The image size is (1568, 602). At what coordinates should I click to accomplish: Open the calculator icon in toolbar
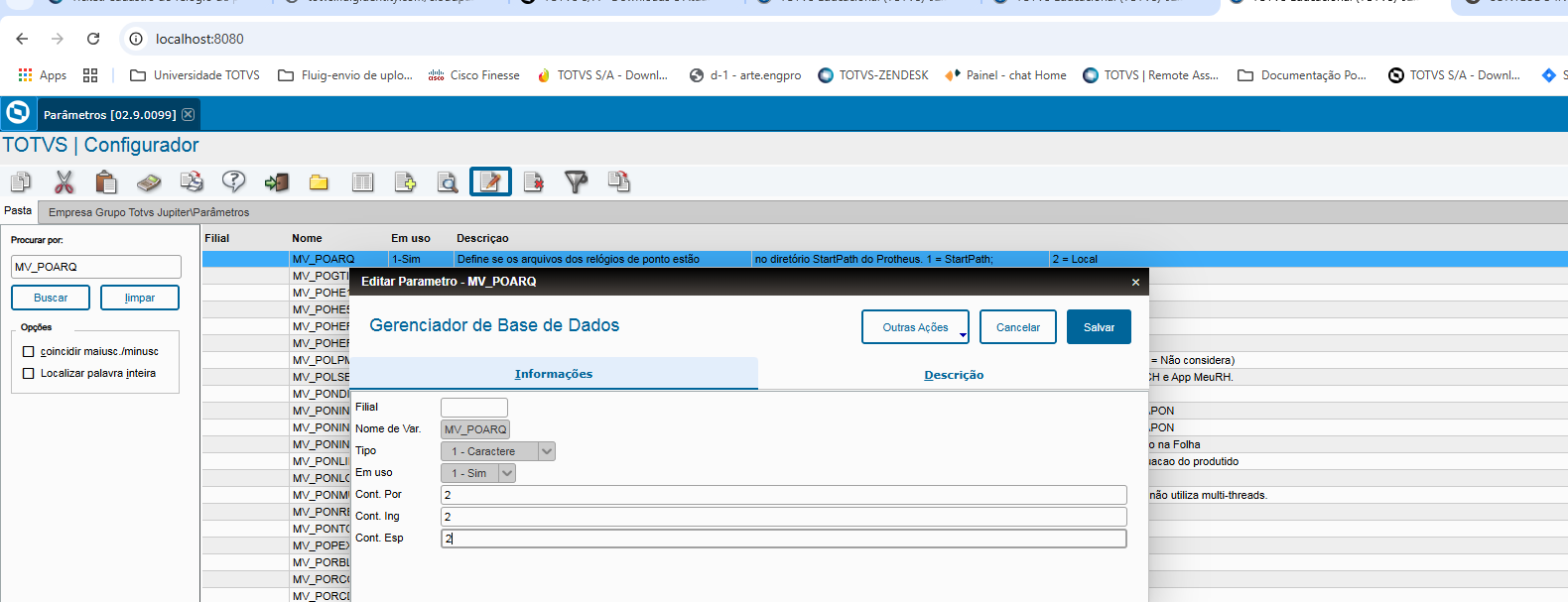149,182
